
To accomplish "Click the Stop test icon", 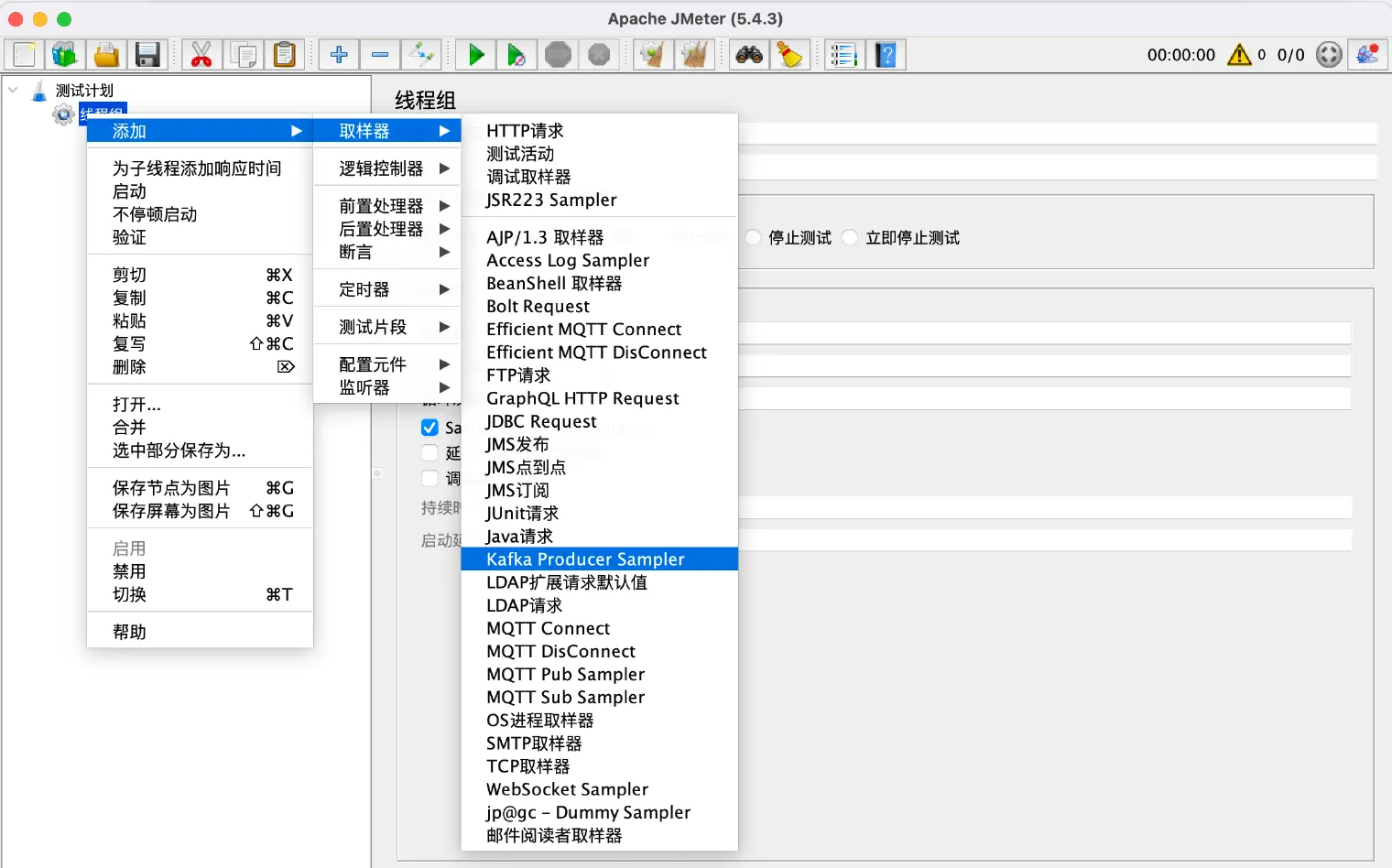I will point(558,55).
